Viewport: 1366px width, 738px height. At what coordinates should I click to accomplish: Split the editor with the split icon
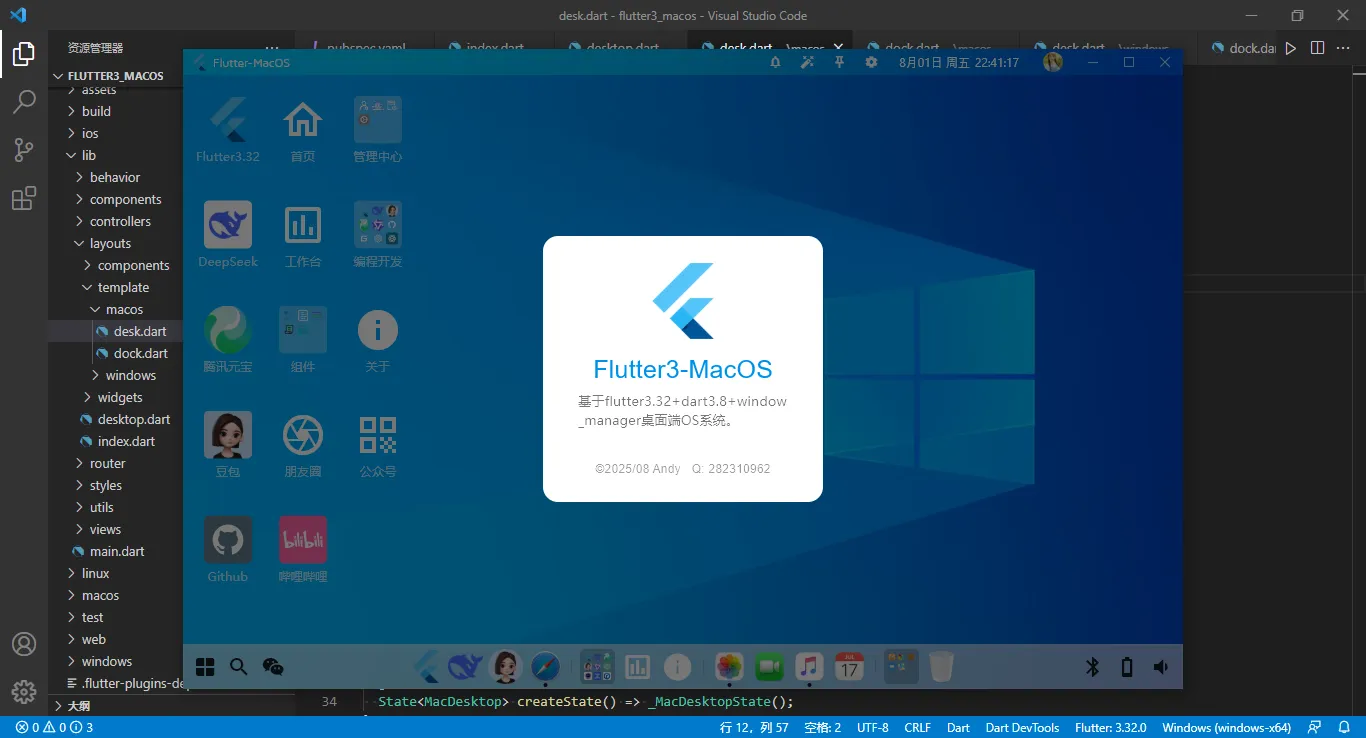pos(1317,48)
